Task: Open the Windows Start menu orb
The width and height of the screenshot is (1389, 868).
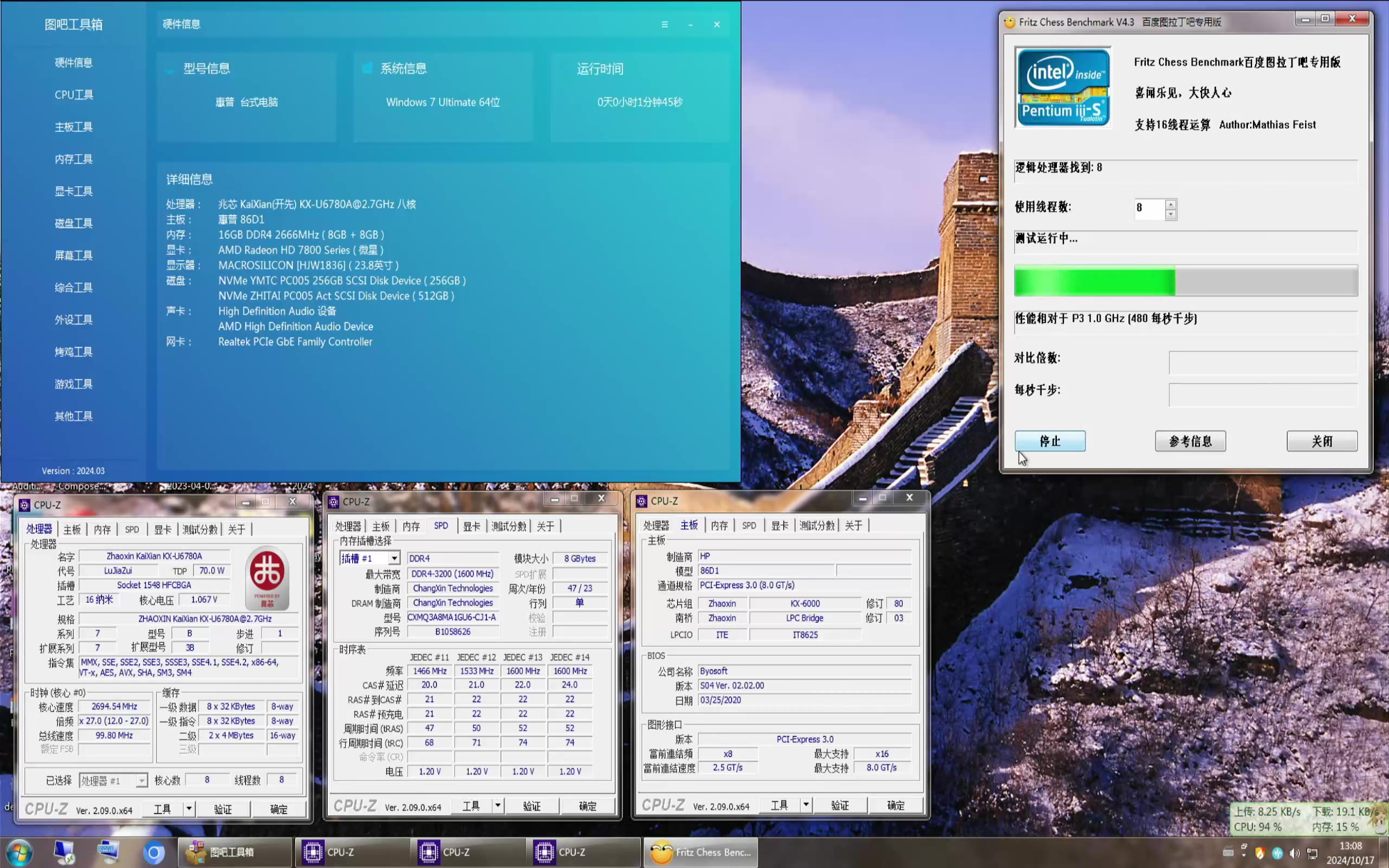Action: (19, 852)
